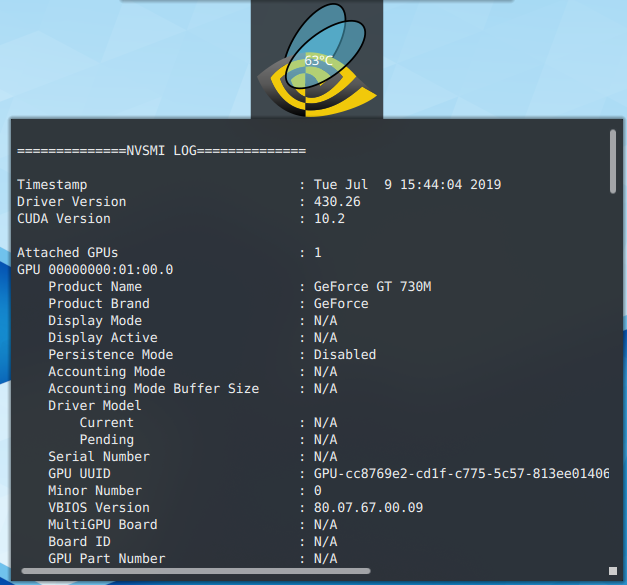Click the Product Brand row
The width and height of the screenshot is (627, 585).
(99, 304)
